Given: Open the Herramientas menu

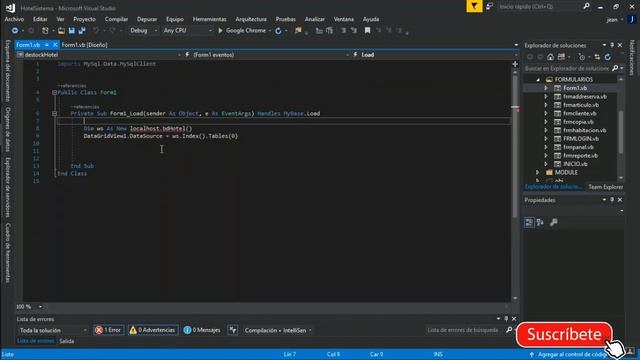Looking at the screenshot, I should point(209,19).
